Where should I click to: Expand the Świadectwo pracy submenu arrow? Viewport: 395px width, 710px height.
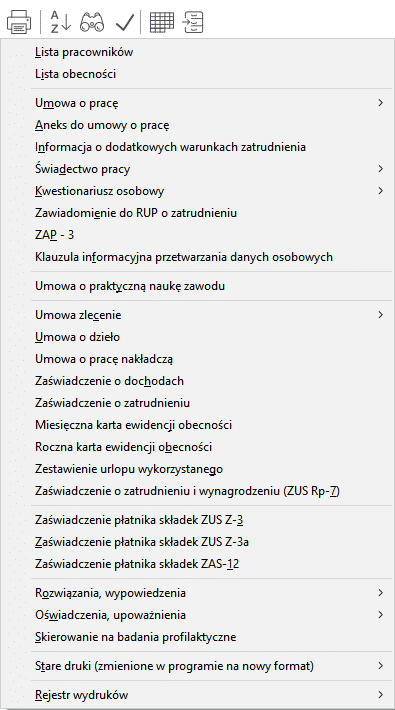tap(381, 169)
